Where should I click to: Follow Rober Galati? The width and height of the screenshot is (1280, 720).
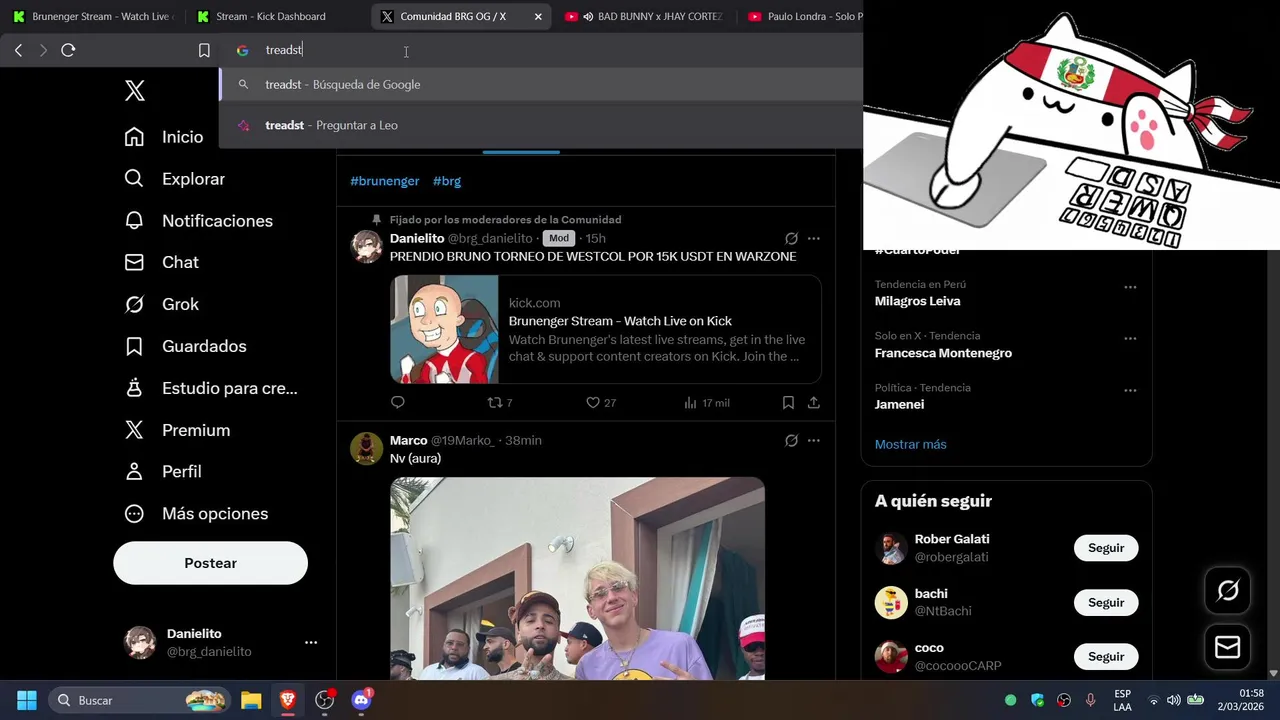click(x=1106, y=548)
